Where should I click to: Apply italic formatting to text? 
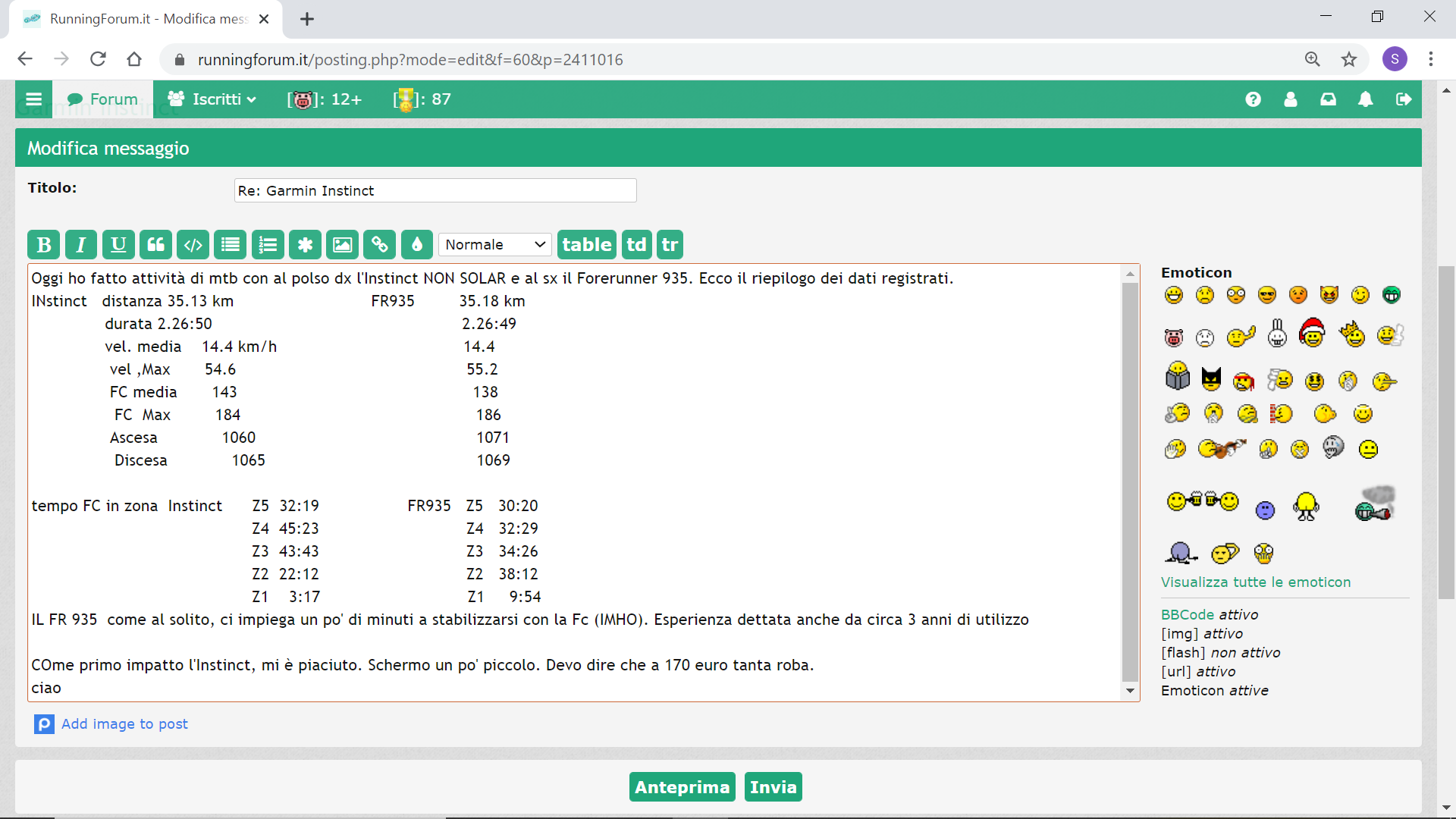click(81, 245)
